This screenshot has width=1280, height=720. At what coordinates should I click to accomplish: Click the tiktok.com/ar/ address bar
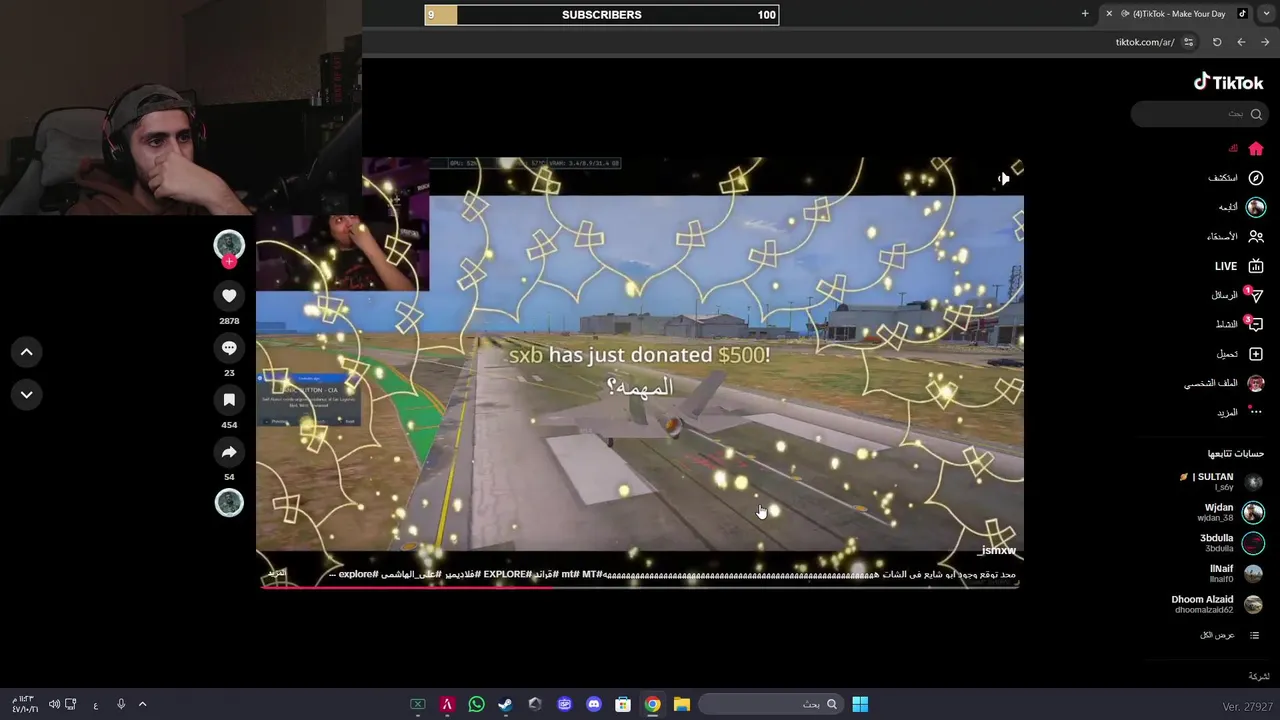click(x=1145, y=42)
